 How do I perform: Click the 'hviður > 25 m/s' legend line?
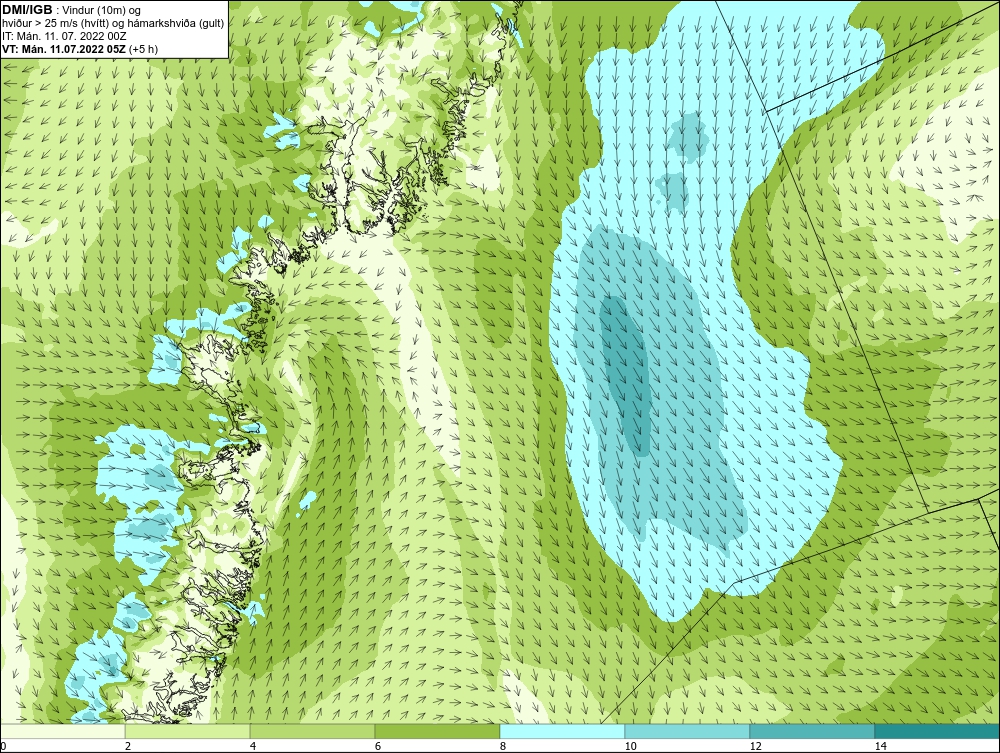[113, 23]
